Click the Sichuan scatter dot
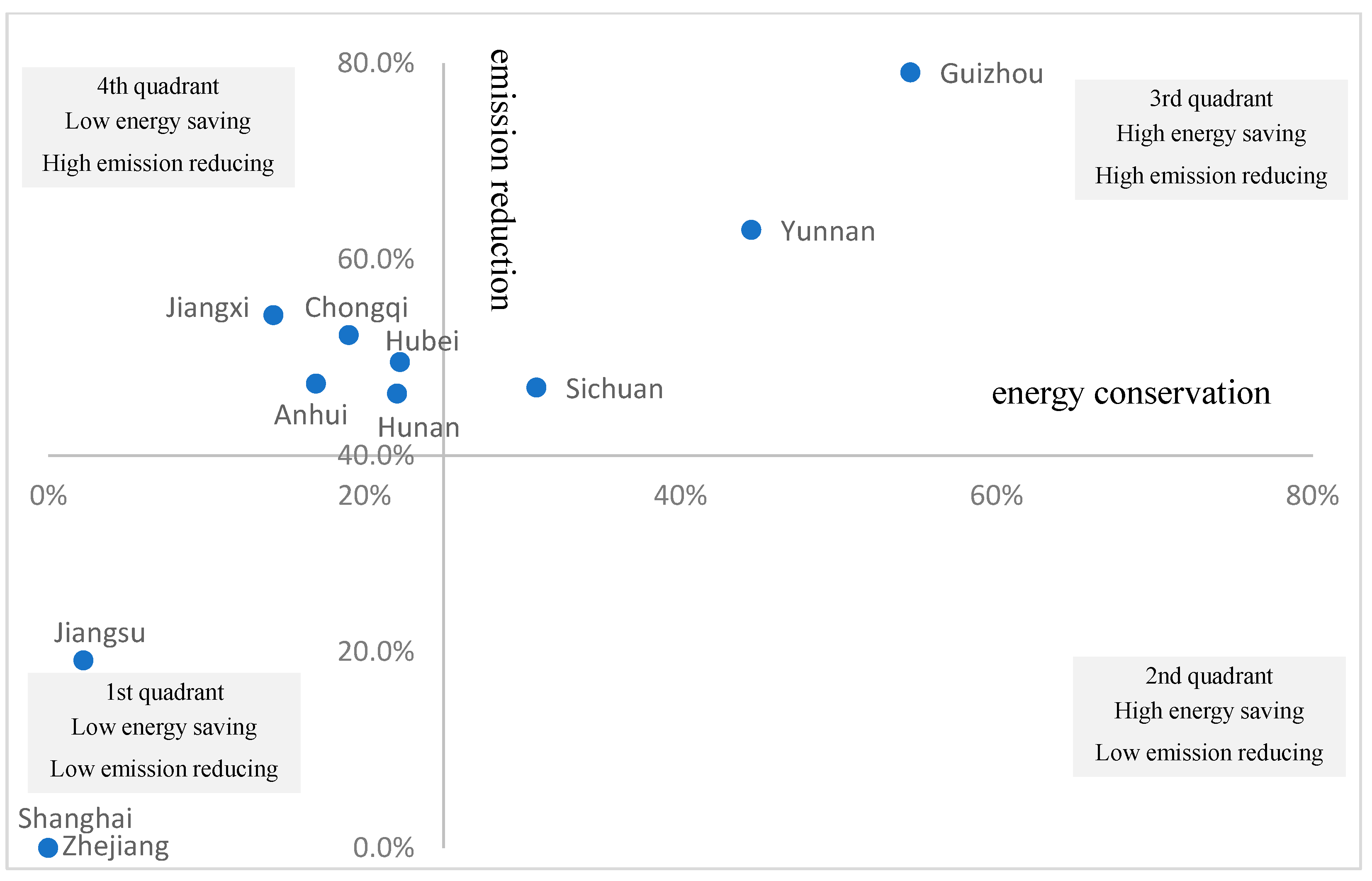This screenshot has width=1372, height=881. pos(536,387)
